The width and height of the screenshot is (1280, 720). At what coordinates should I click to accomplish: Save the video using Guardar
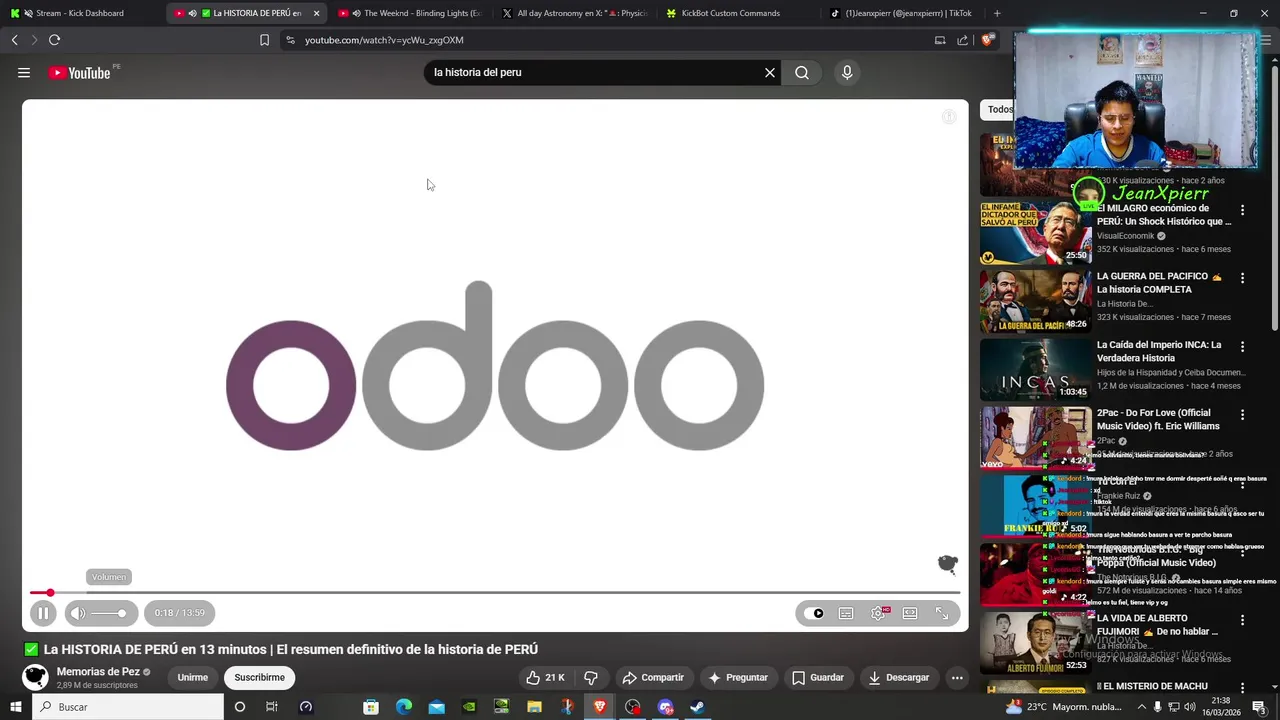pos(818,678)
